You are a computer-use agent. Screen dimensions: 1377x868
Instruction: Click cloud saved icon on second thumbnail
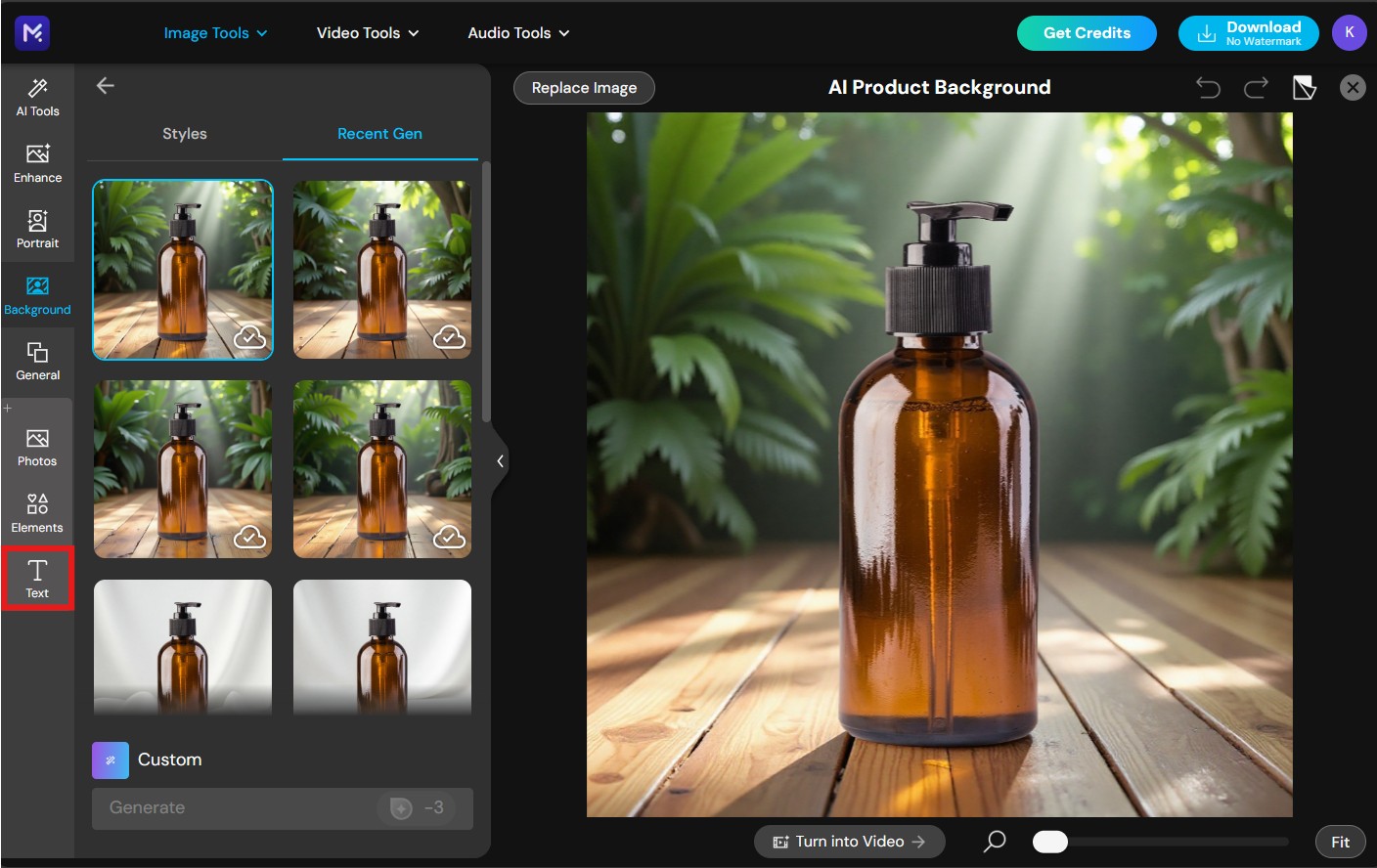(x=449, y=337)
